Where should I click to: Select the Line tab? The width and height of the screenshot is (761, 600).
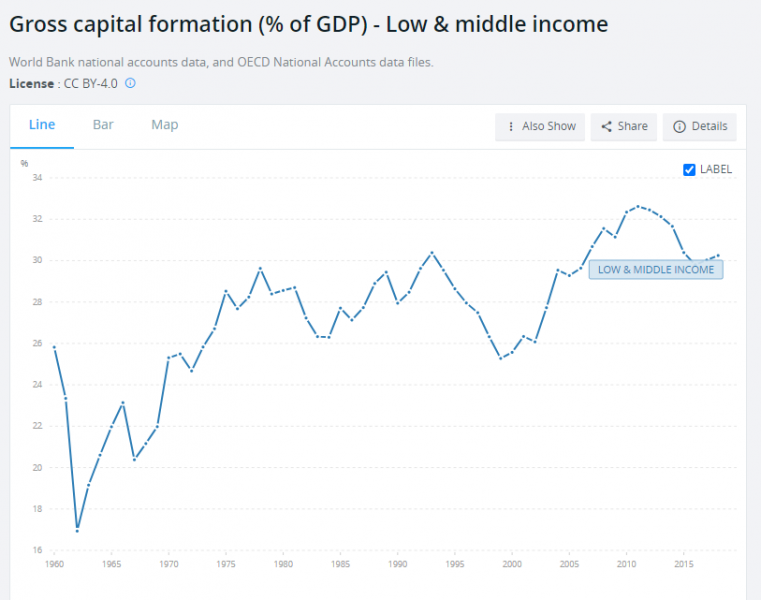(x=42, y=125)
